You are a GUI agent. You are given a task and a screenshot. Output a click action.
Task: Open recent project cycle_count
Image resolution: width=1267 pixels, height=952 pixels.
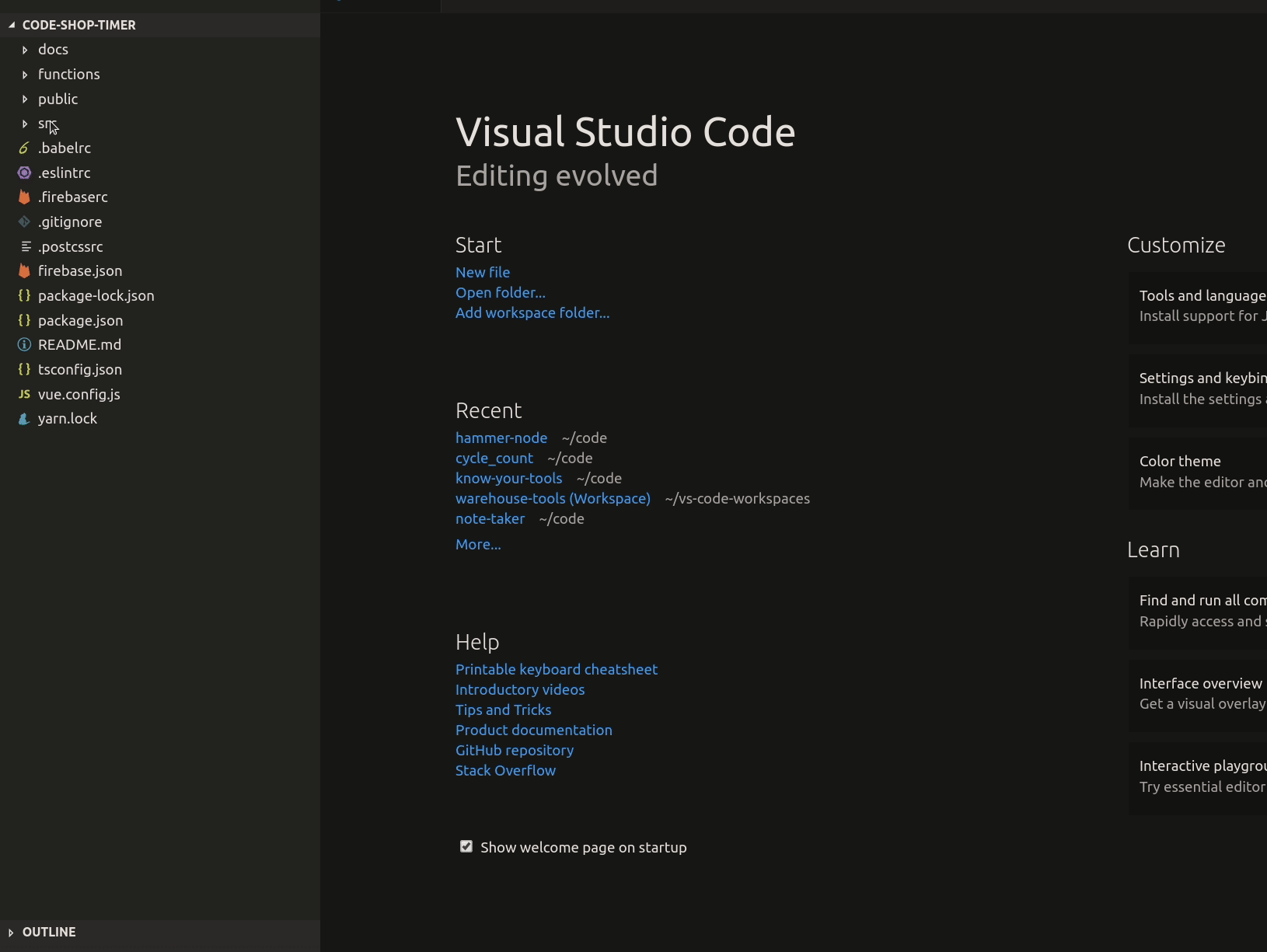tap(494, 458)
